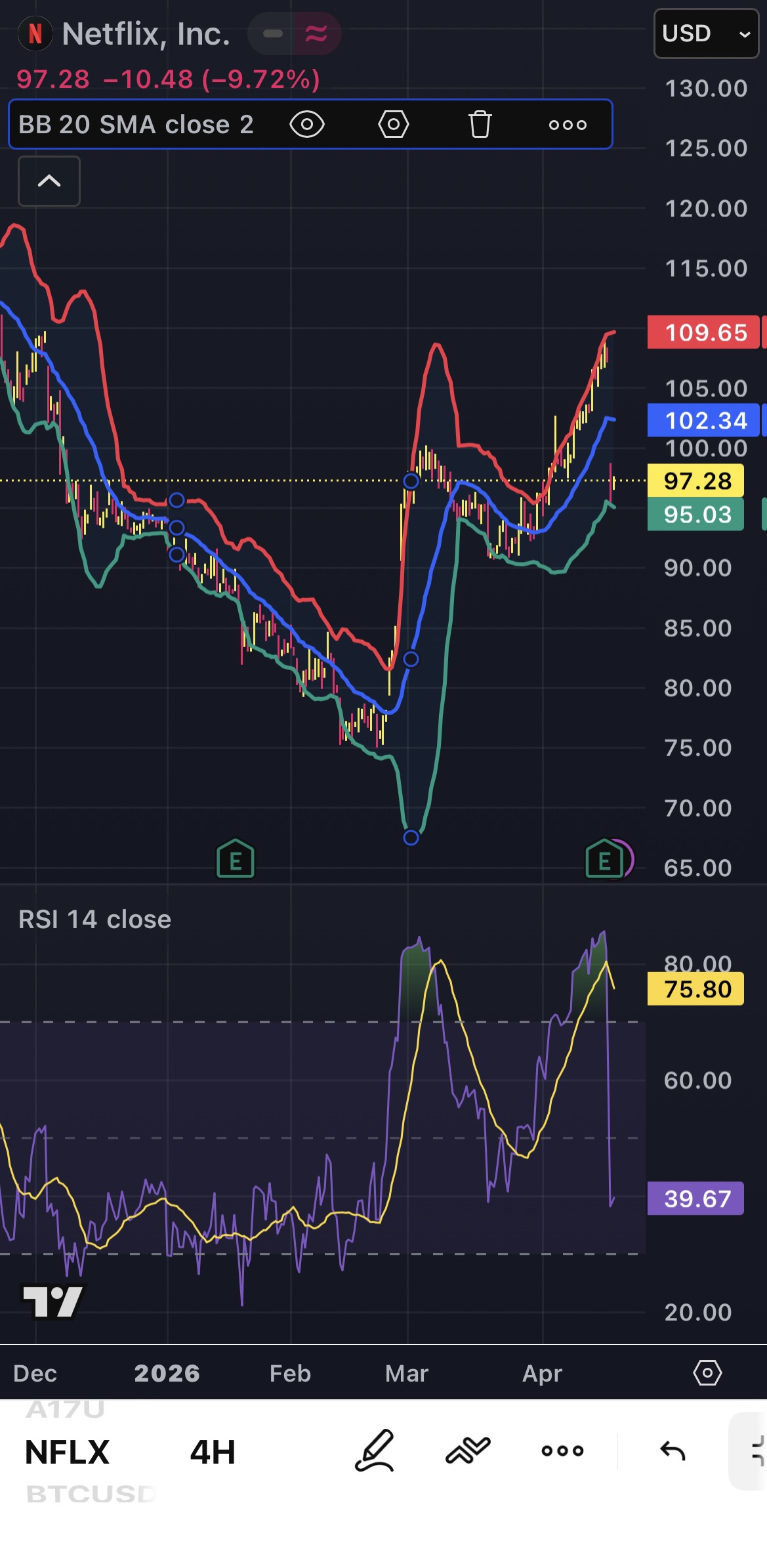Toggle the gray dash status indicator
The image size is (767, 1568).
tap(272, 33)
